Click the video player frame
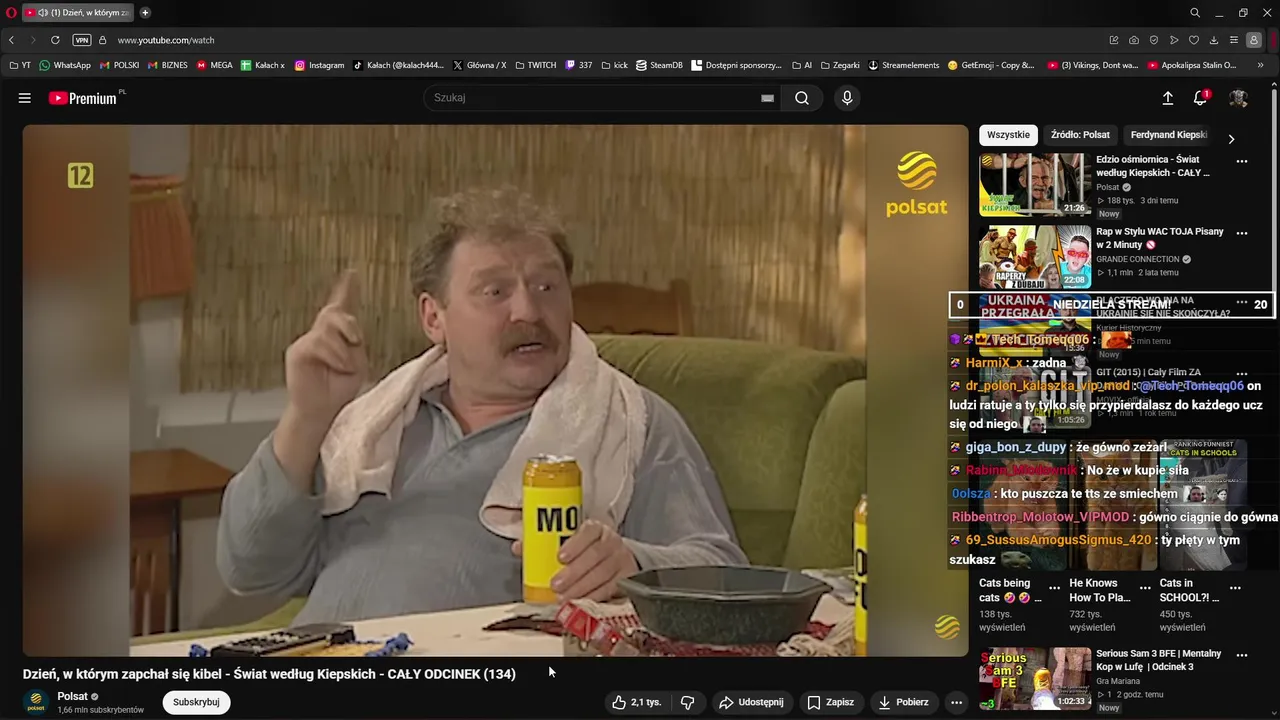The height and width of the screenshot is (720, 1280). [x=496, y=390]
